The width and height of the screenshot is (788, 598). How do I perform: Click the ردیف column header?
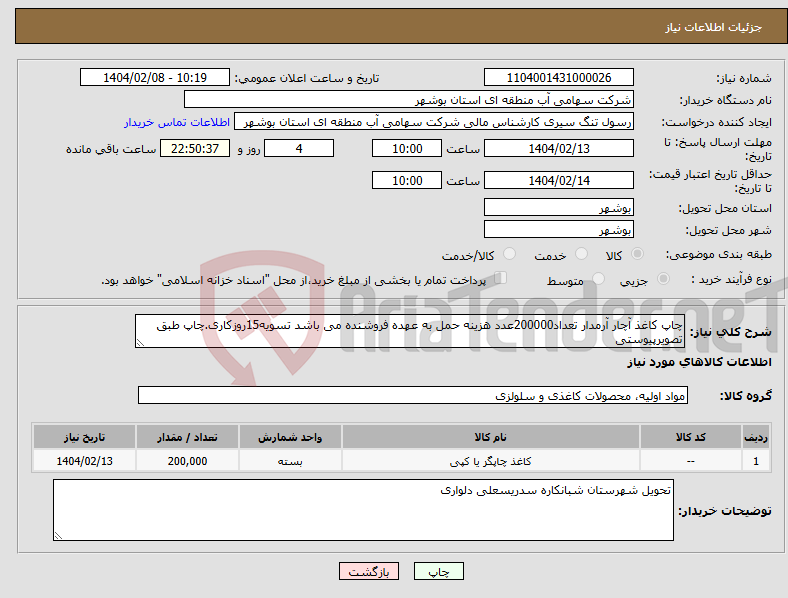coord(755,437)
